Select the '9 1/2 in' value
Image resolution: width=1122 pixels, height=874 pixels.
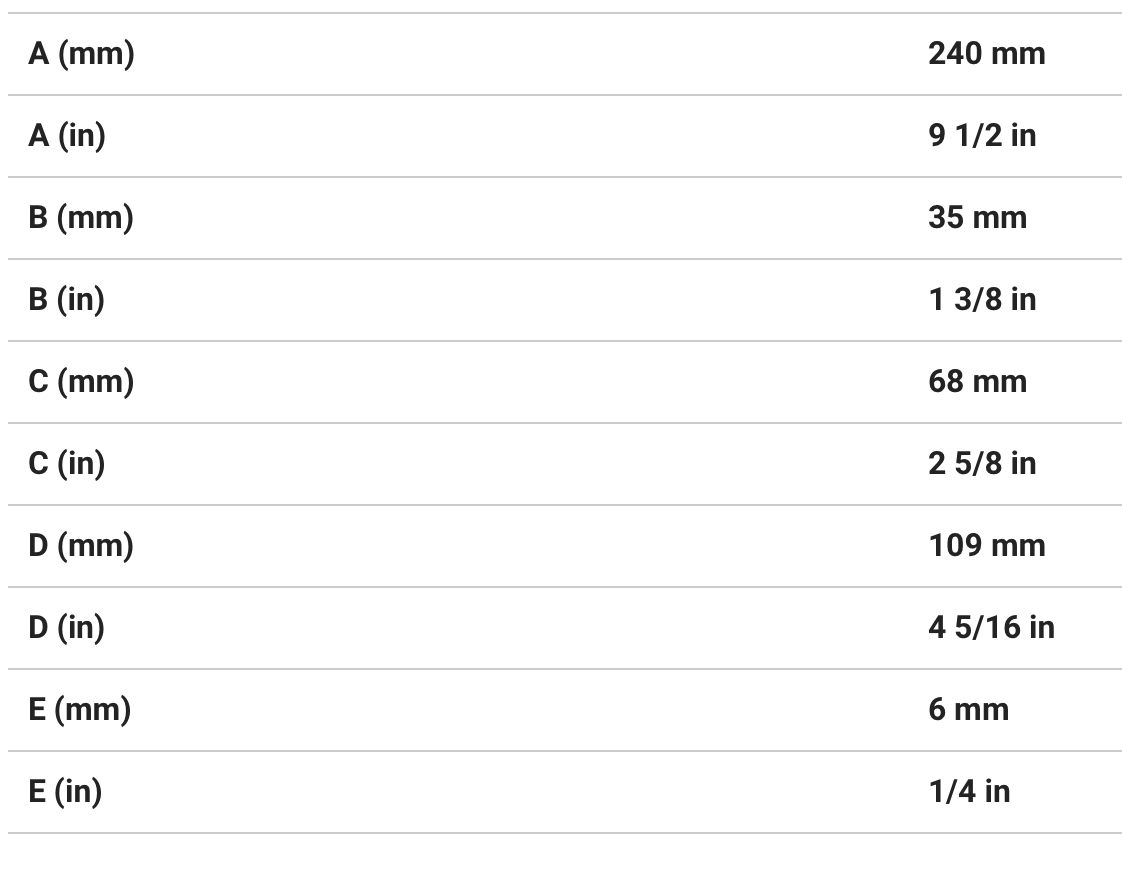(x=981, y=136)
